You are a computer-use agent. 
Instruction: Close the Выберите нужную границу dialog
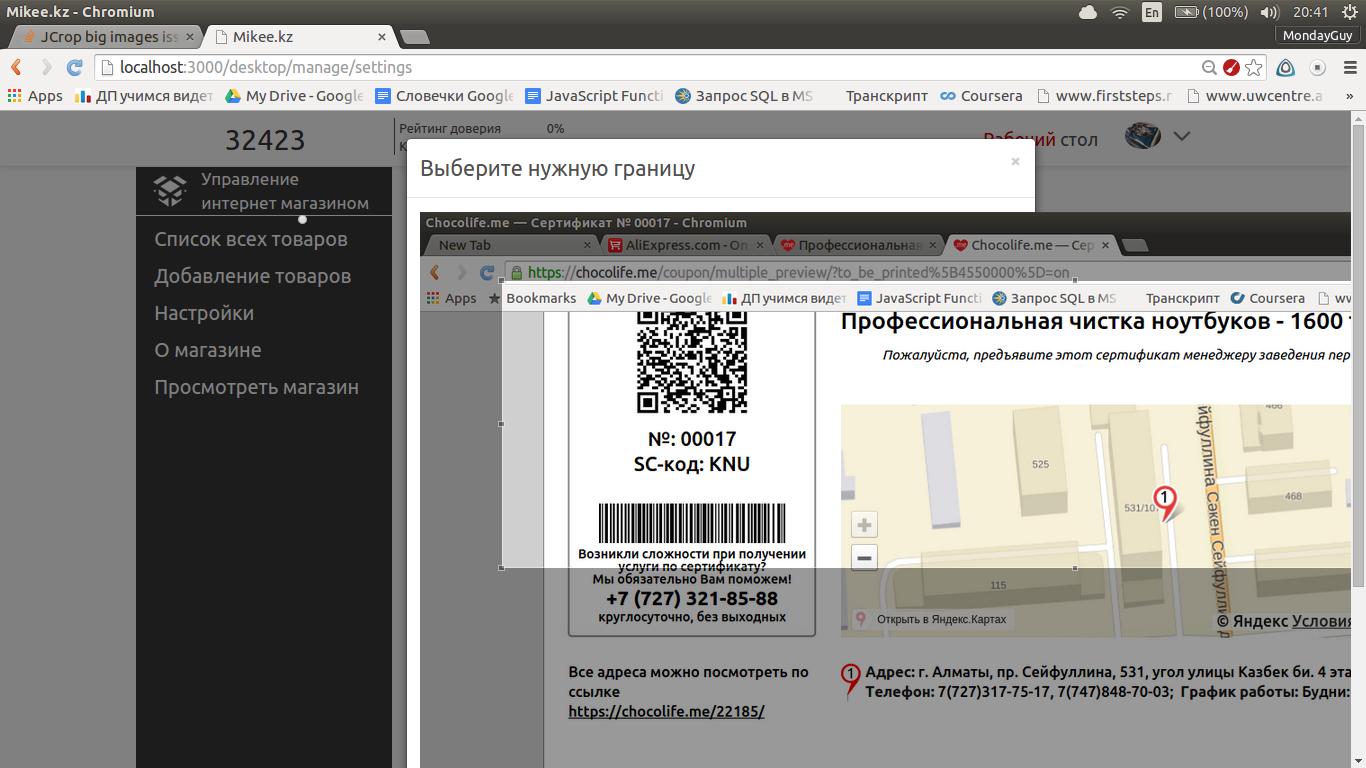pos(1015,161)
